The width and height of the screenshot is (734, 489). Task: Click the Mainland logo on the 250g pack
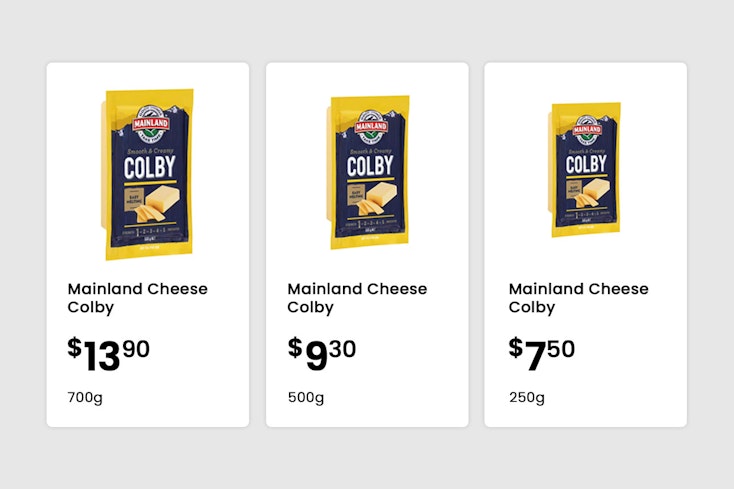[588, 129]
